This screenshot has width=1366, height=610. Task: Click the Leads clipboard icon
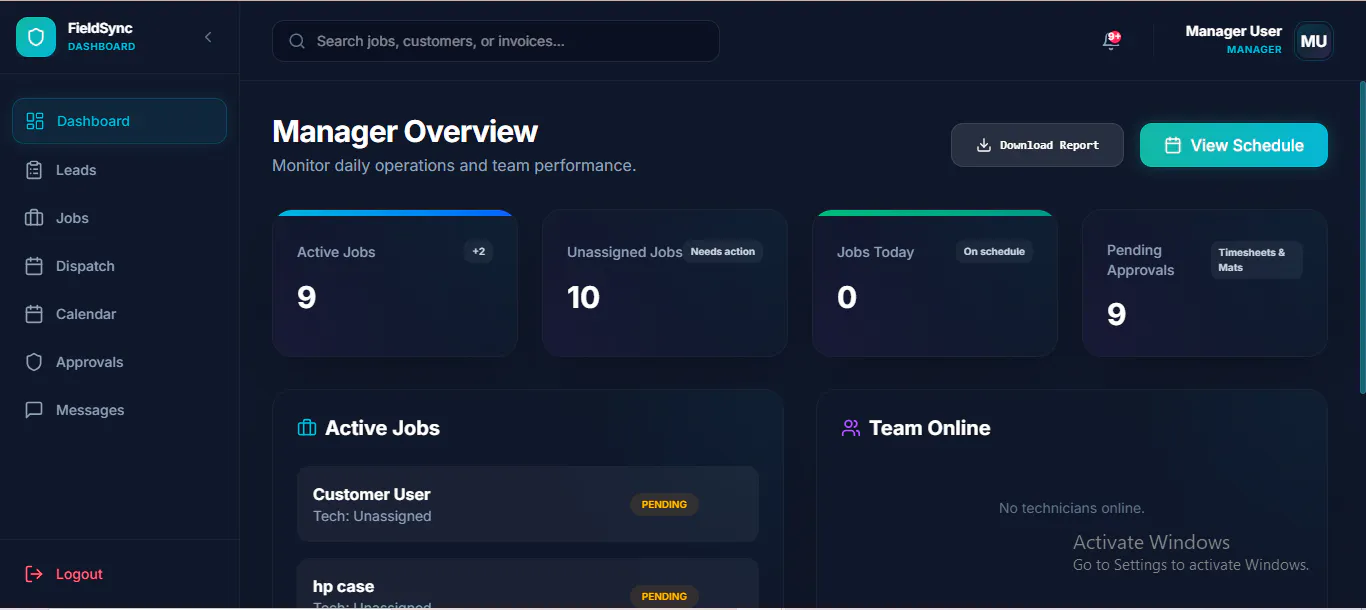[34, 170]
